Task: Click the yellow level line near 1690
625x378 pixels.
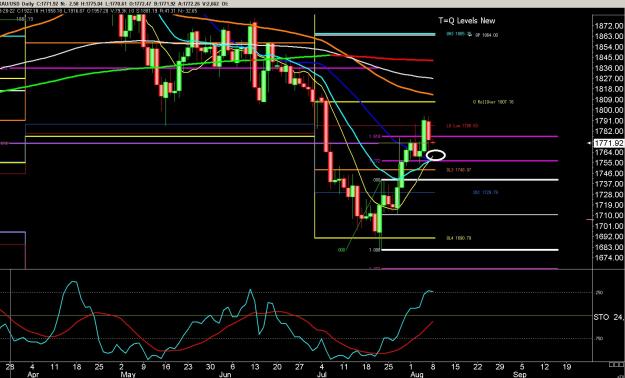Action: tap(375, 238)
